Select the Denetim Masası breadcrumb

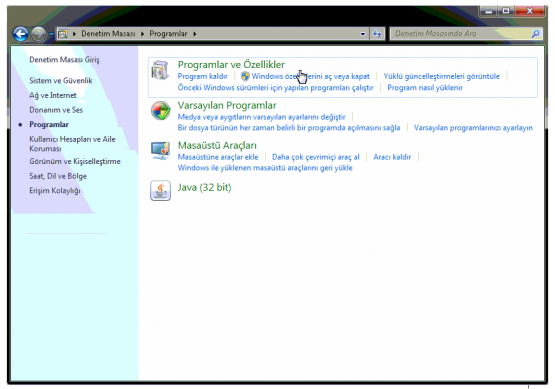click(108, 34)
